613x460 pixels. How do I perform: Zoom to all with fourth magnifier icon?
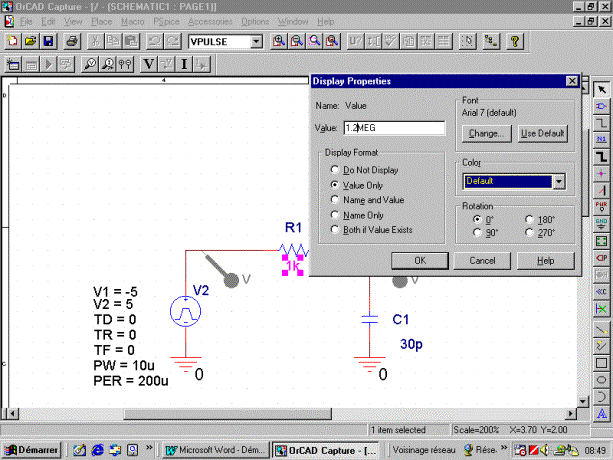point(332,41)
